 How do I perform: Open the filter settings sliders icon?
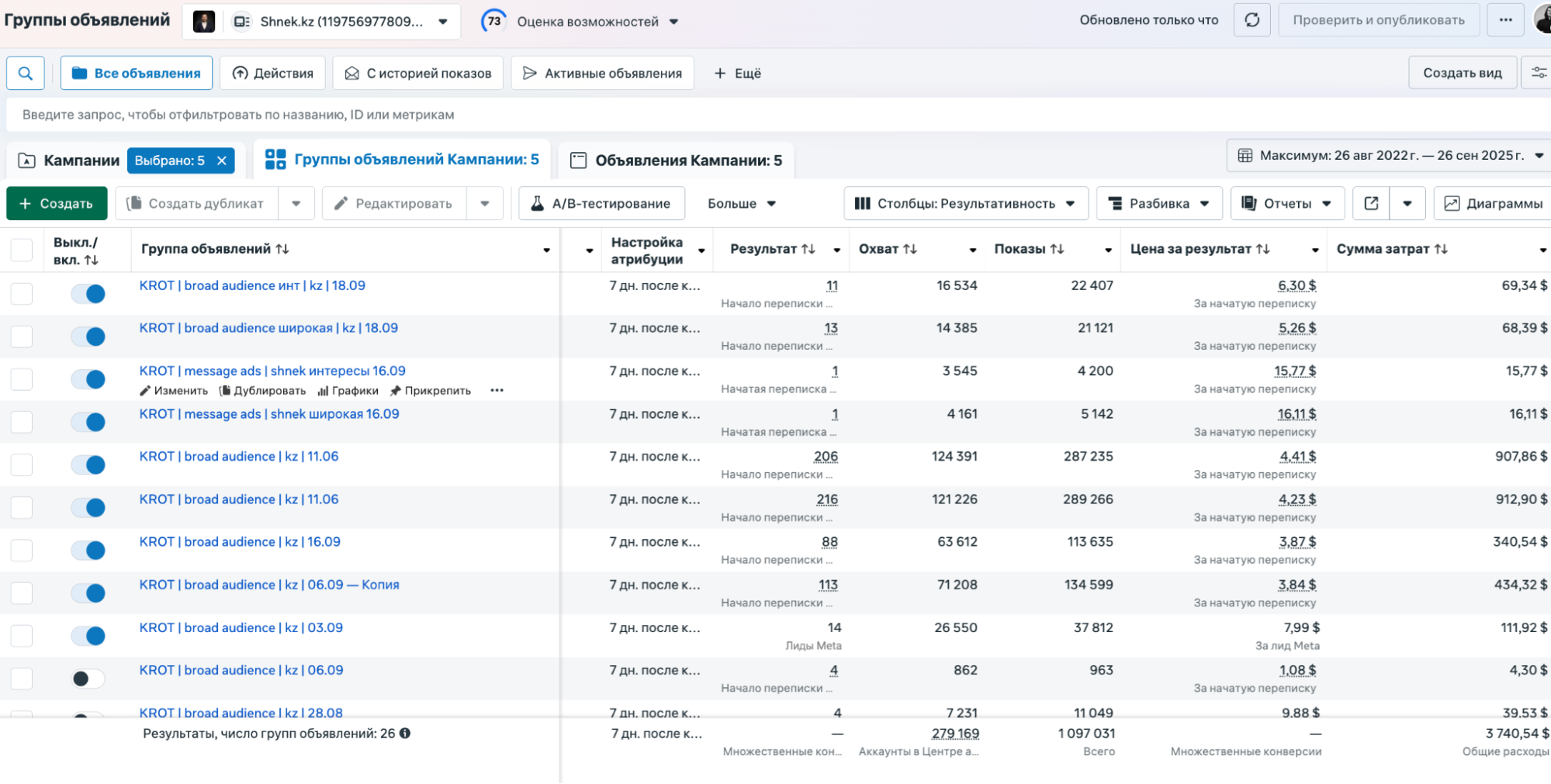click(1537, 73)
